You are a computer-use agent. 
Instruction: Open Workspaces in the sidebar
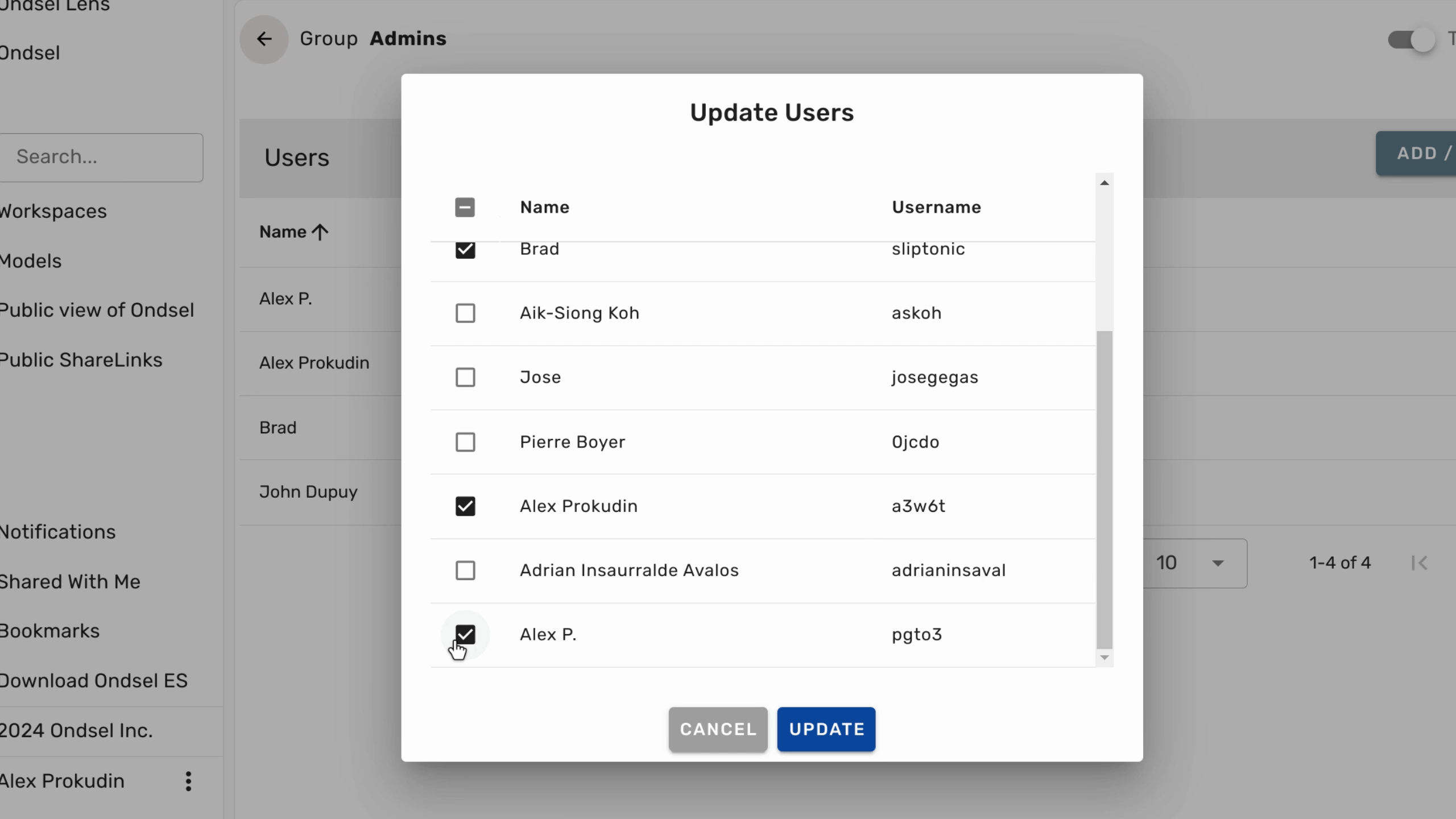[53, 212]
